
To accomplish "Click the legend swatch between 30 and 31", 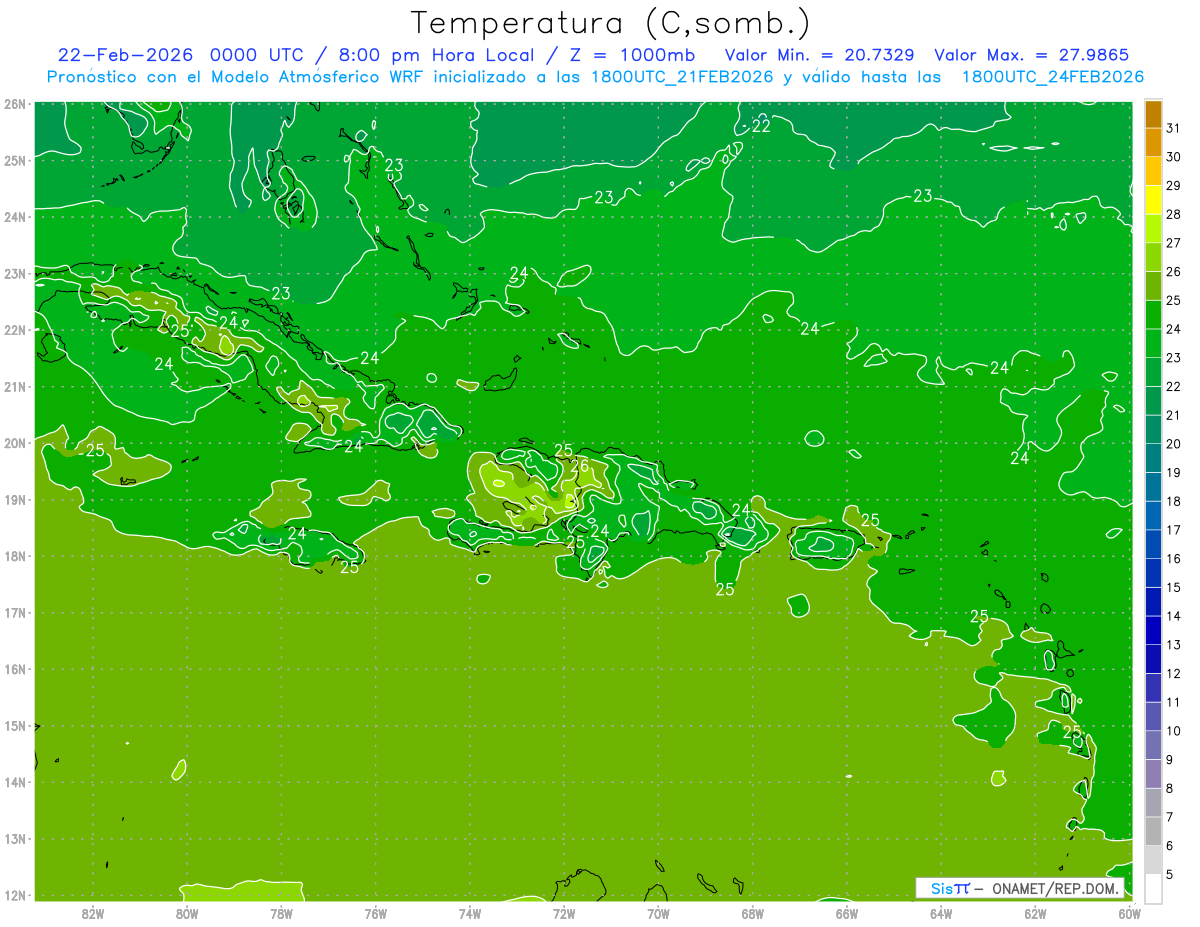I will [x=1154, y=143].
